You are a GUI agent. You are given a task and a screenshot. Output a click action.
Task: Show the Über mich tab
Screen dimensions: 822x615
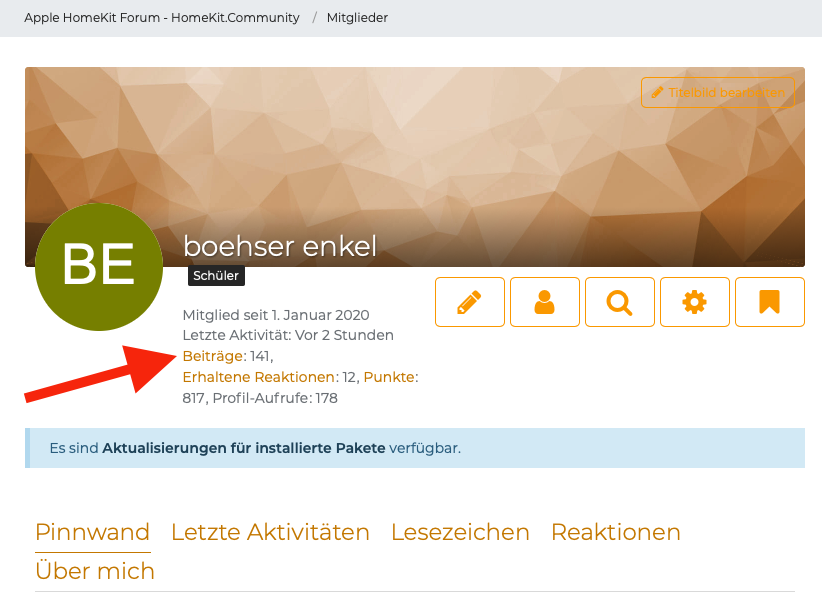(x=95, y=571)
